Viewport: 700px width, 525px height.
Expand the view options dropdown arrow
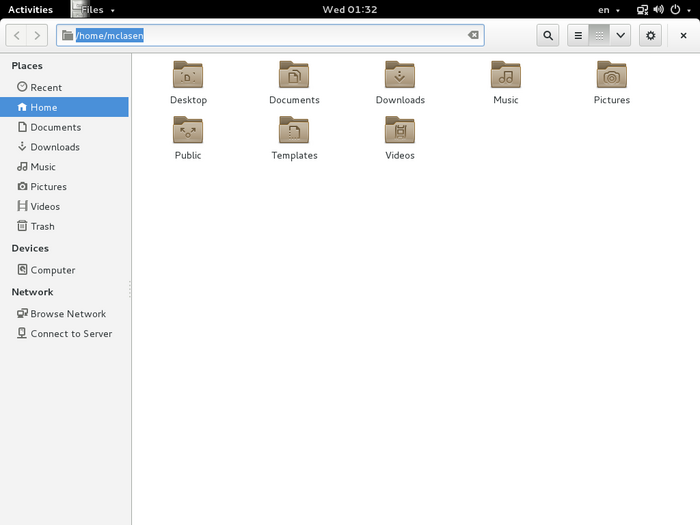(x=621, y=35)
